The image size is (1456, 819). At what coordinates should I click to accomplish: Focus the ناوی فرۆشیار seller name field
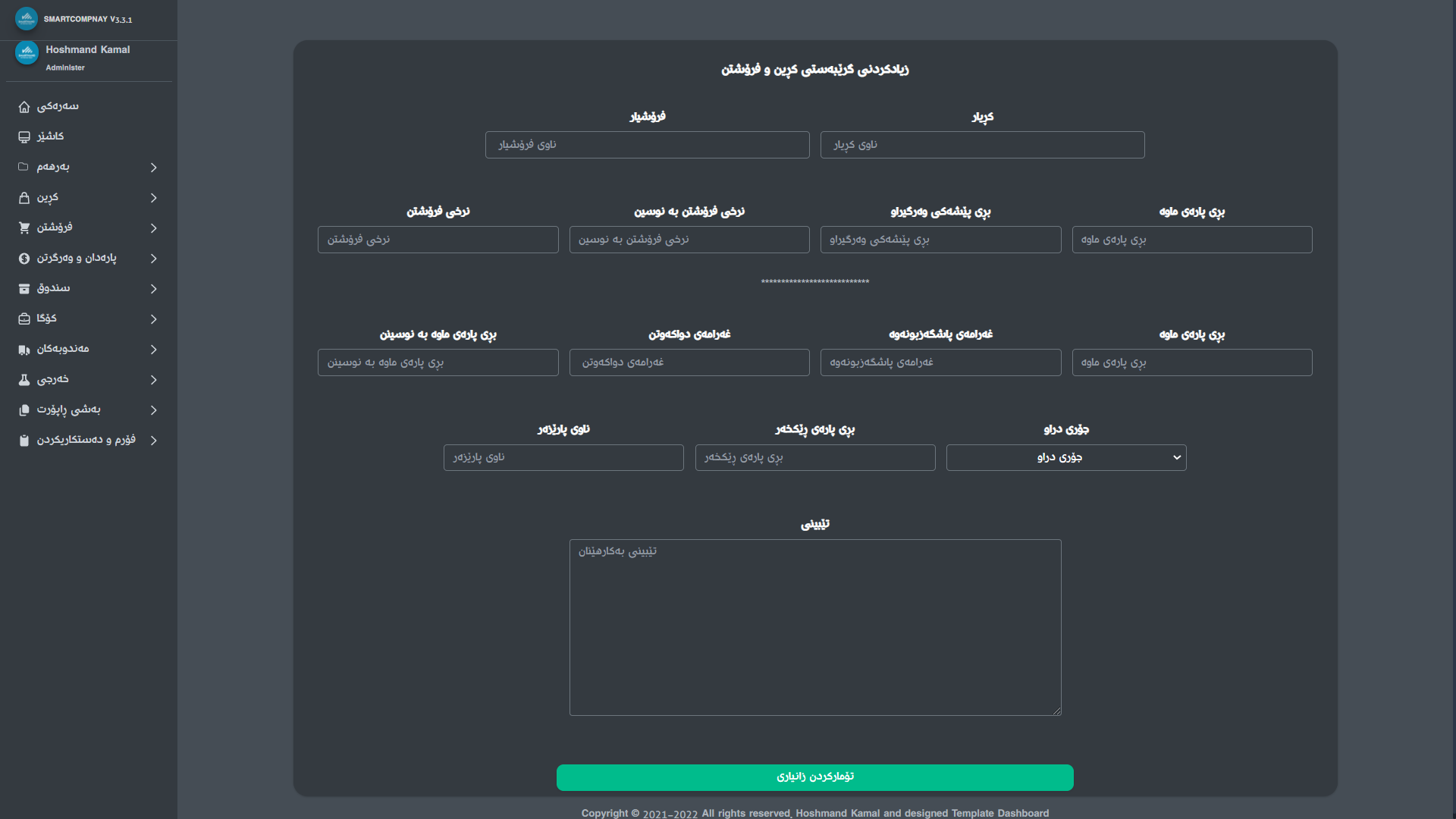point(647,145)
